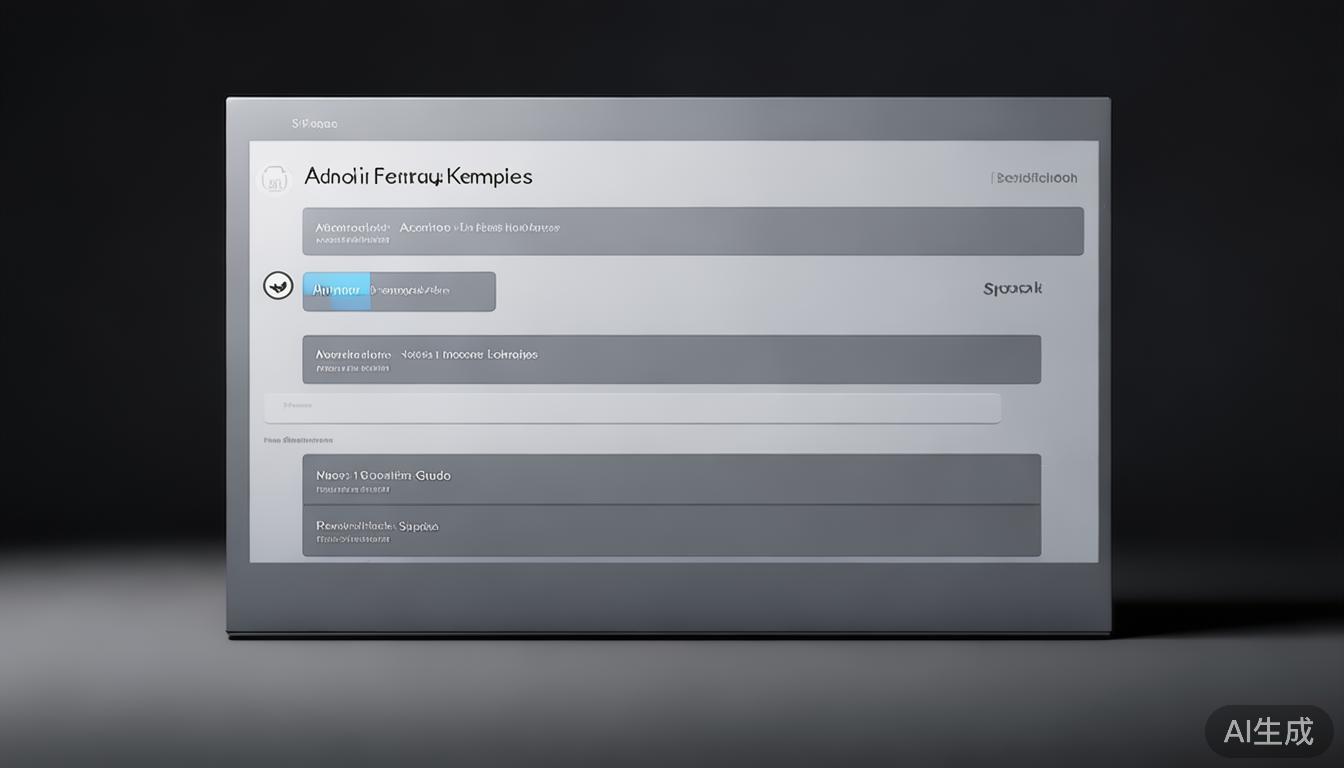
Task: Select the "Rowofiriliaols Supiao" row
Action: (x=671, y=530)
